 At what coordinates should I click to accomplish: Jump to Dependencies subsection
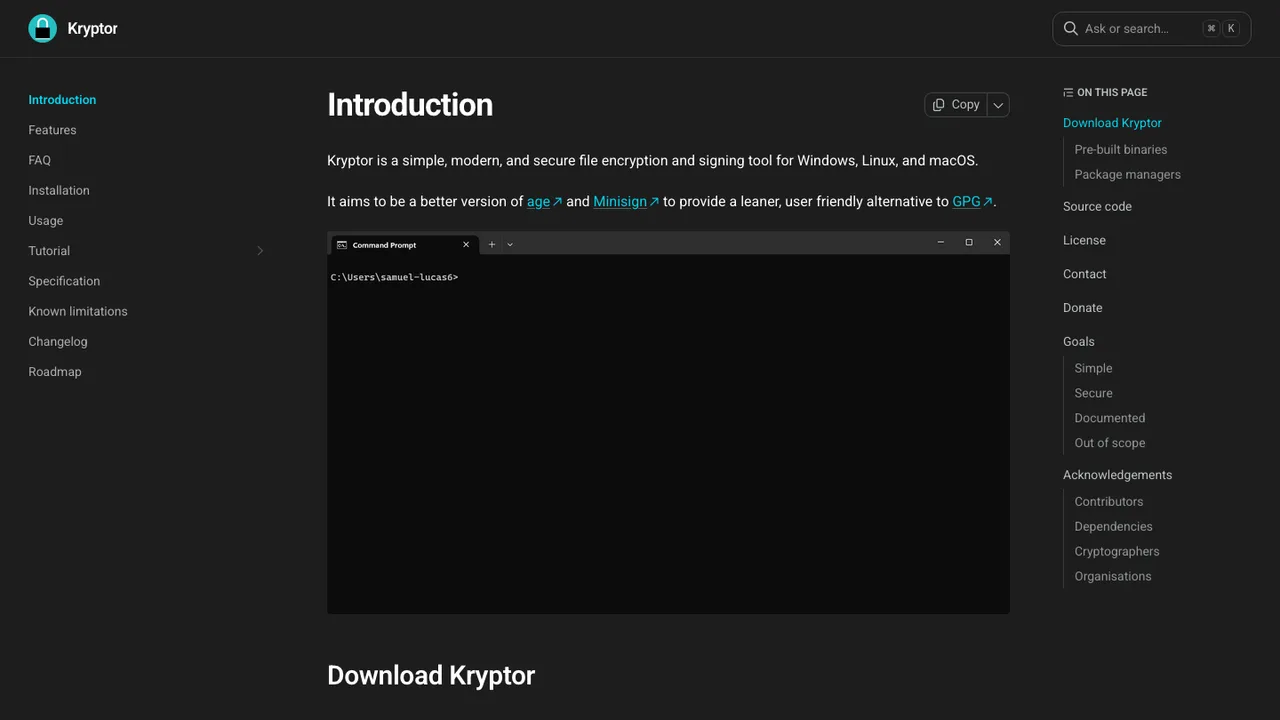click(1113, 526)
